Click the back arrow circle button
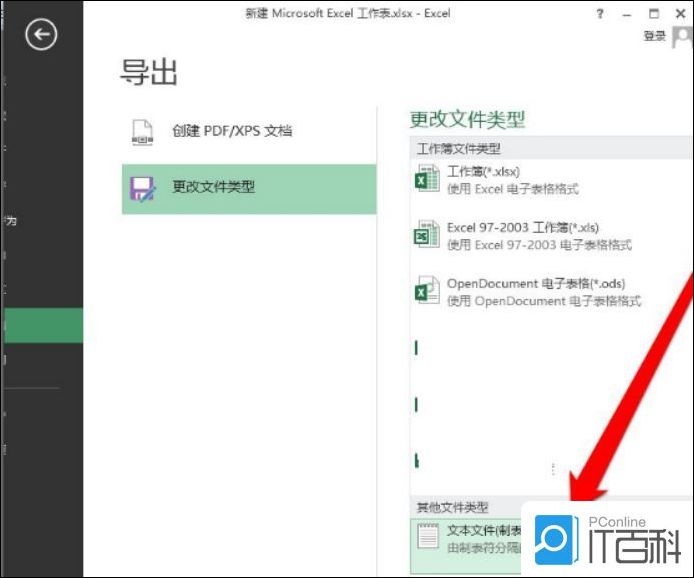694x578 pixels. coord(41,35)
